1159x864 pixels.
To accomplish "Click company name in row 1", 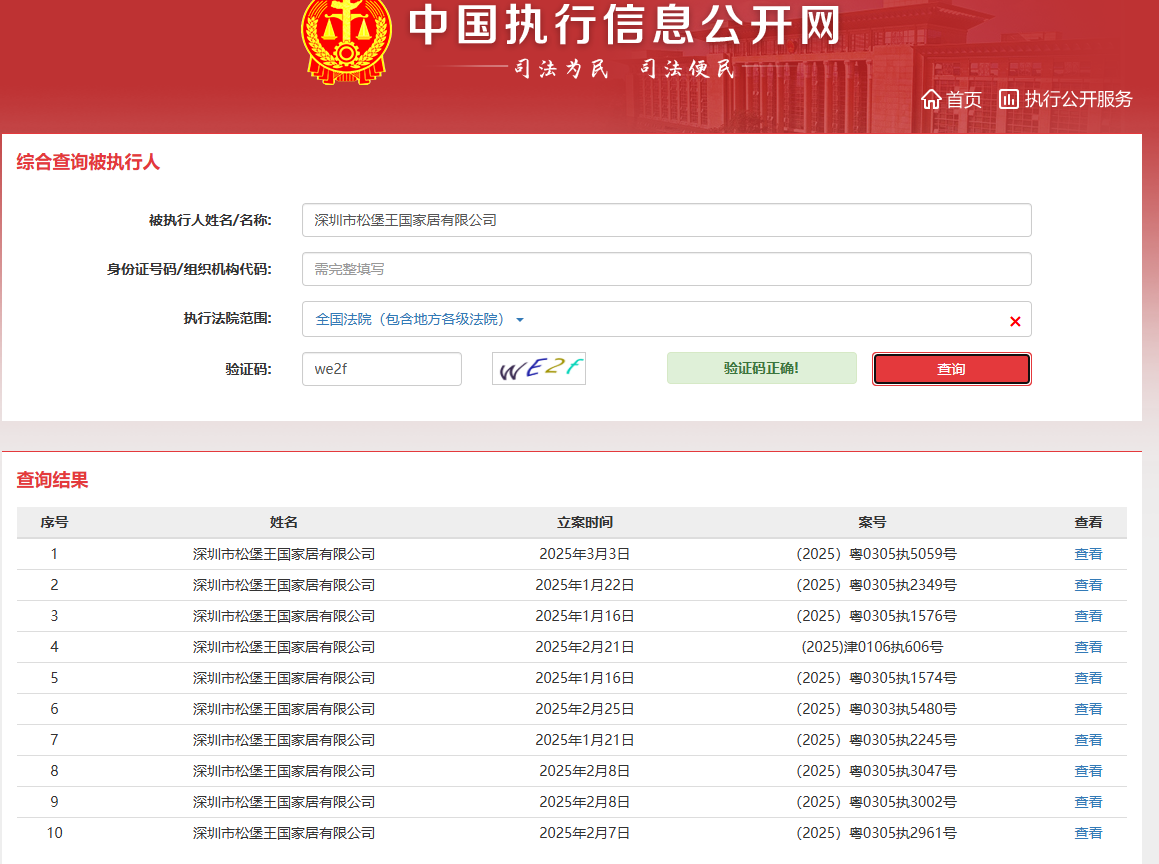I will pos(284,554).
